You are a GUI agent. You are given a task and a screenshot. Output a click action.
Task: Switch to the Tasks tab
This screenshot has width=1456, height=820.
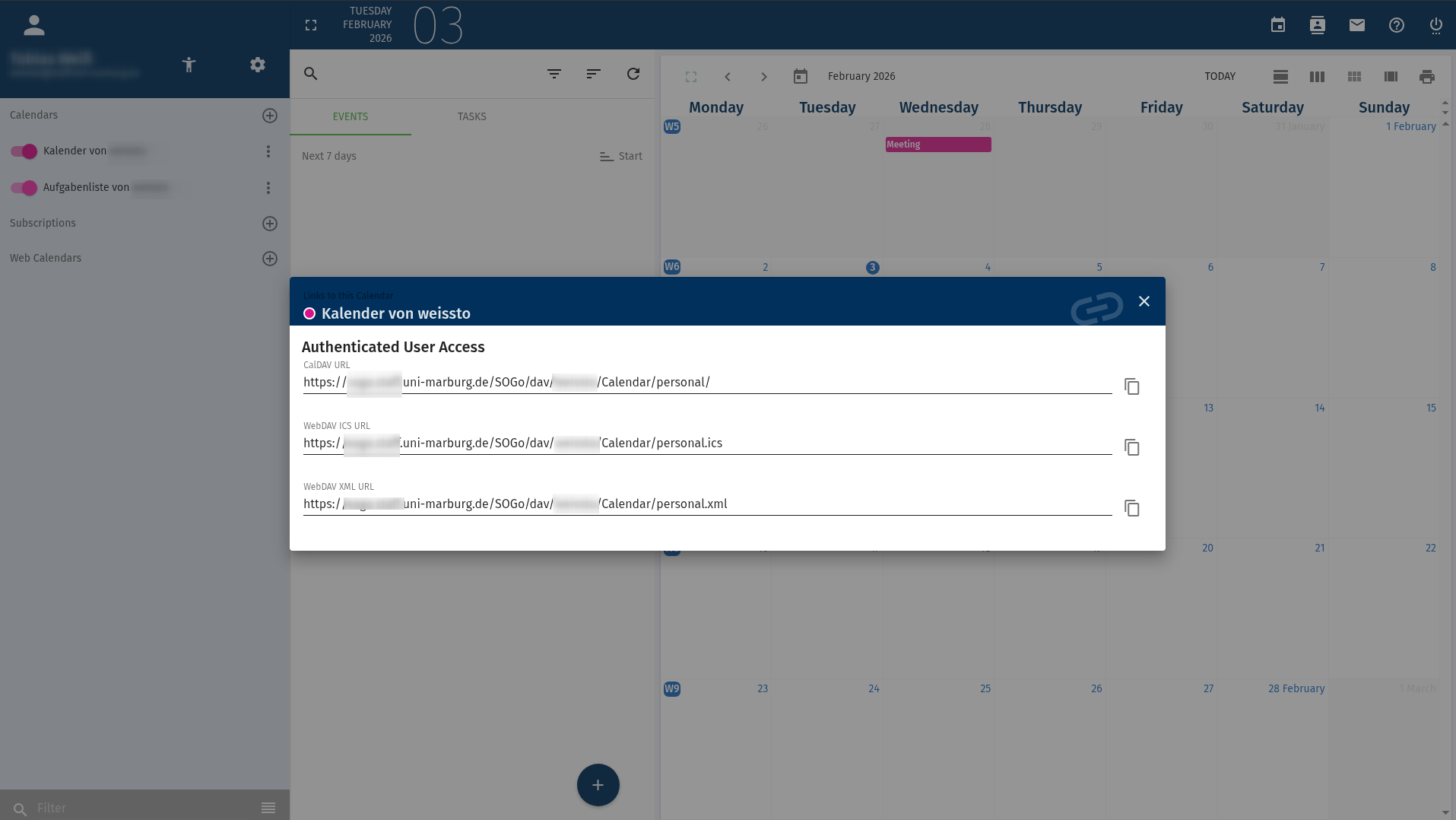[x=471, y=116]
